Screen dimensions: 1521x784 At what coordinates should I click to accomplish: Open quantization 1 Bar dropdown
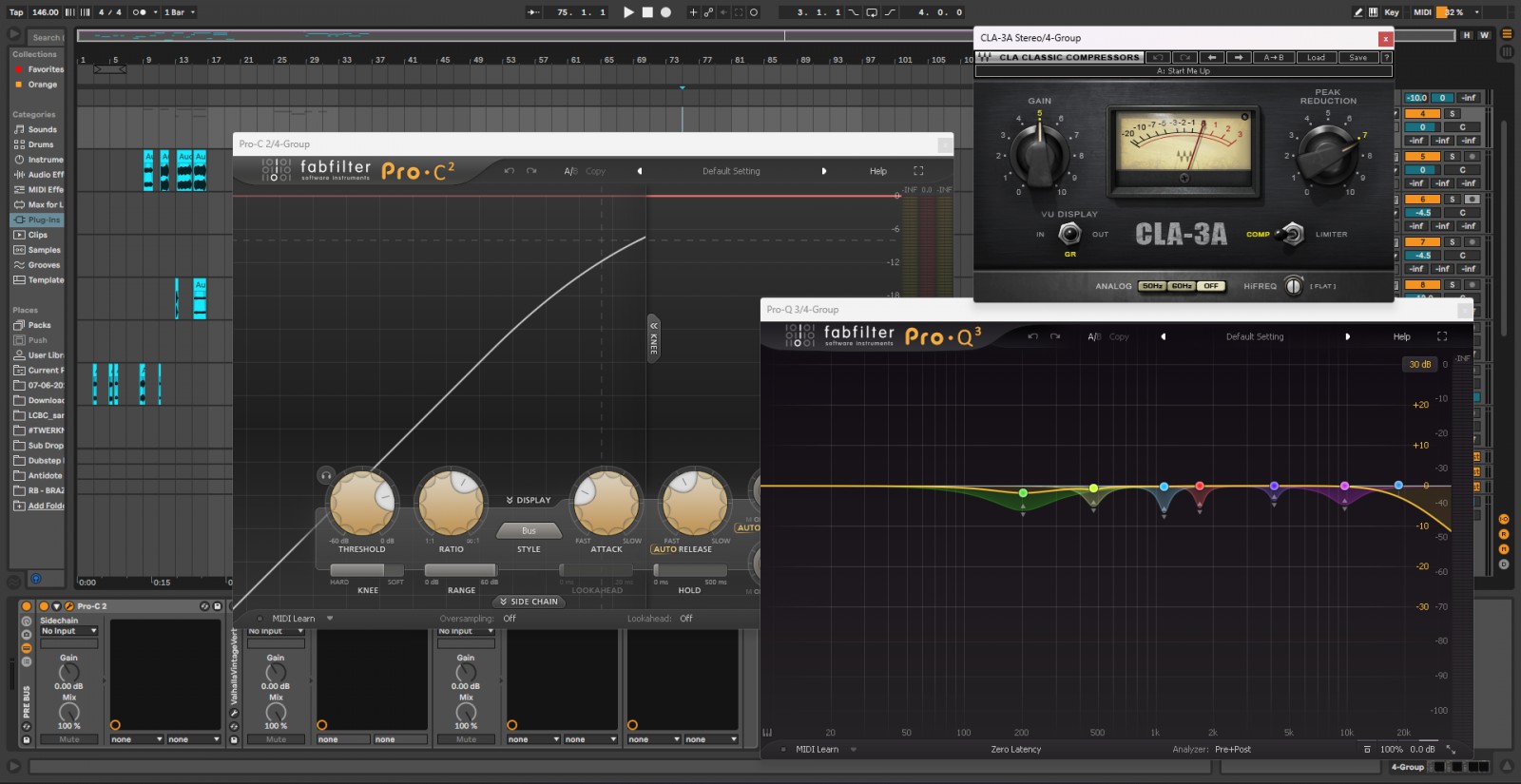[x=179, y=12]
